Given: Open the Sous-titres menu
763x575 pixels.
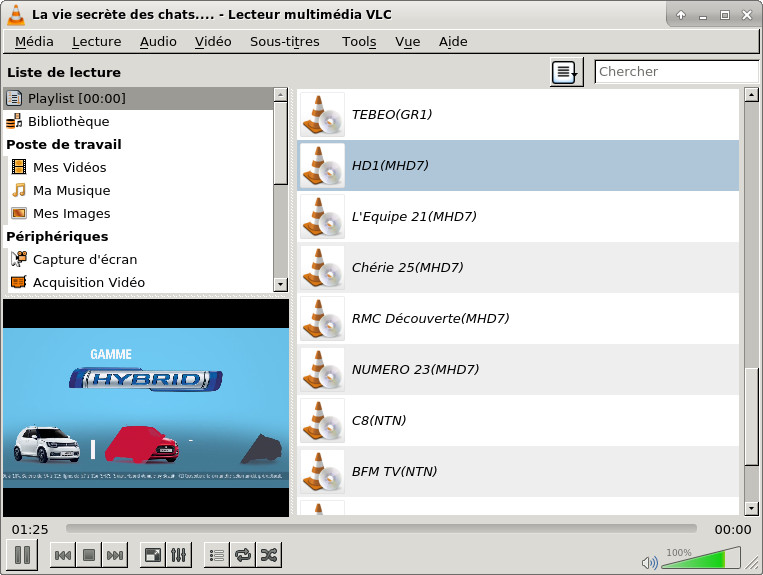Looking at the screenshot, I should click(x=285, y=42).
